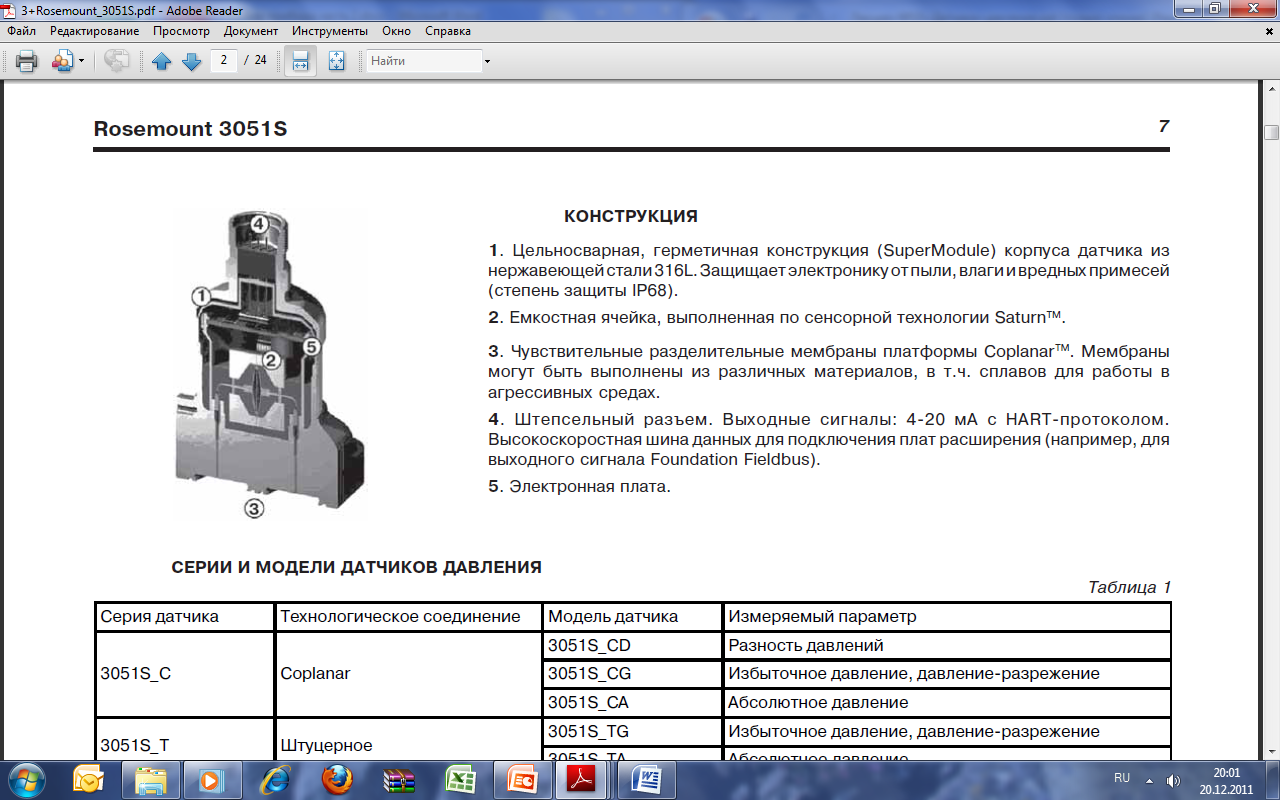This screenshot has height=800, width=1280.
Task: Toggle Fit One Full Page icon
Action: click(x=337, y=61)
